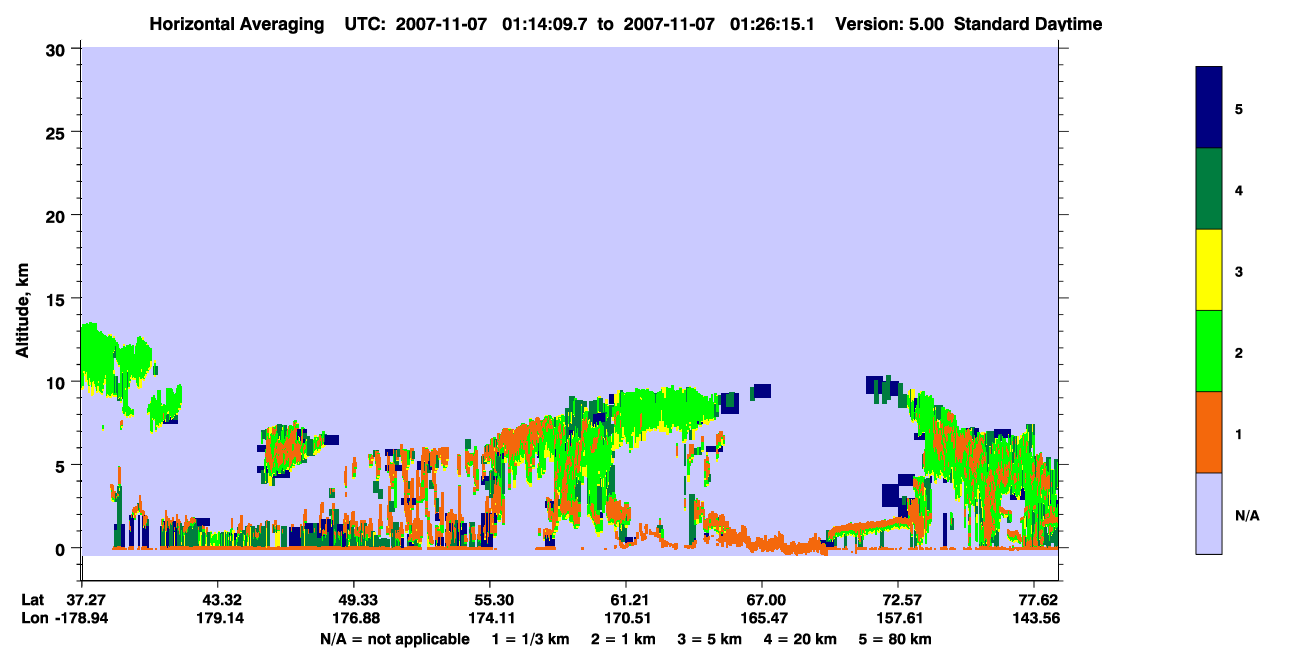Image resolution: width=1300 pixels, height=667 pixels.
Task: Click the bright green colorbar segment labeled 2
Action: pos(1209,351)
